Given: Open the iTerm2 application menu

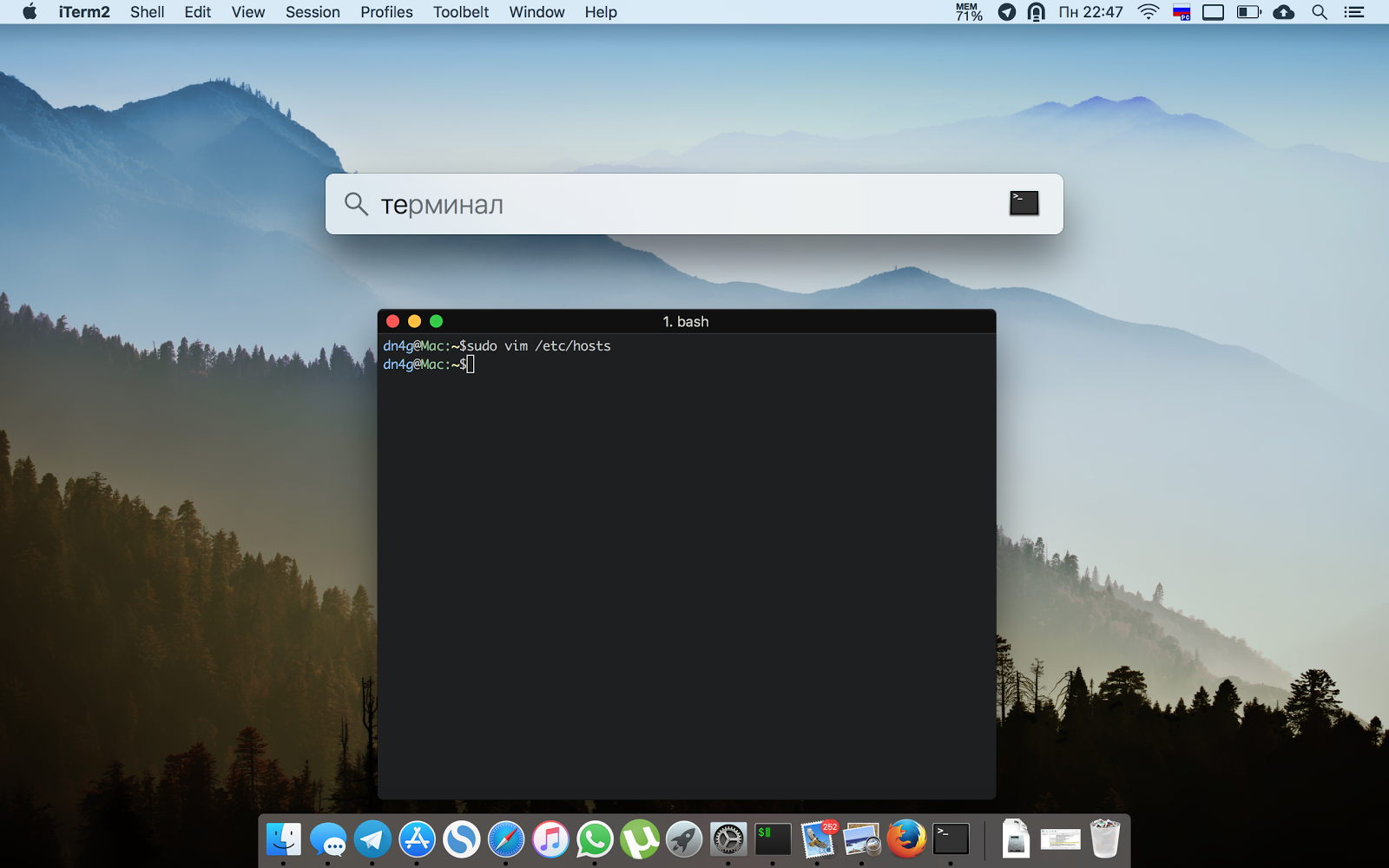Looking at the screenshot, I should 84,12.
